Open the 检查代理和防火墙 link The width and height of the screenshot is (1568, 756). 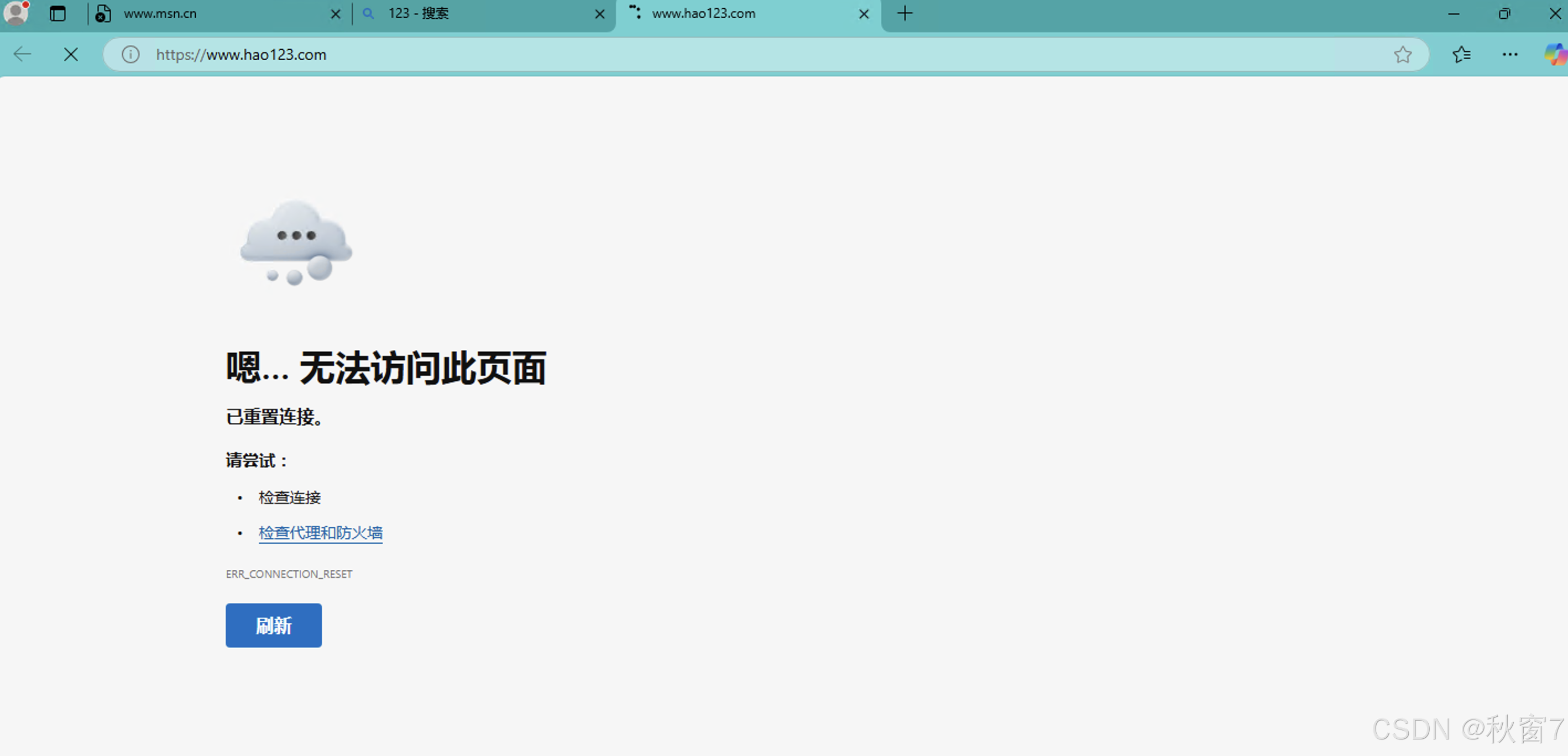pyautogui.click(x=320, y=533)
